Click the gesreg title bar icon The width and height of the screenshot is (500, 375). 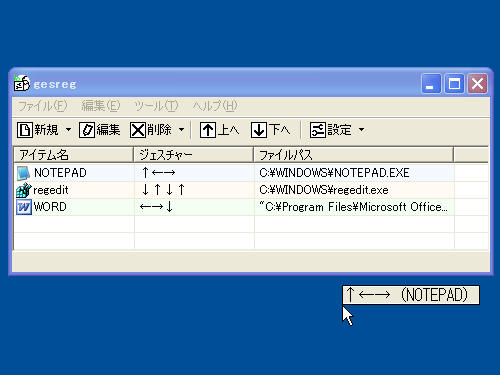click(21, 83)
